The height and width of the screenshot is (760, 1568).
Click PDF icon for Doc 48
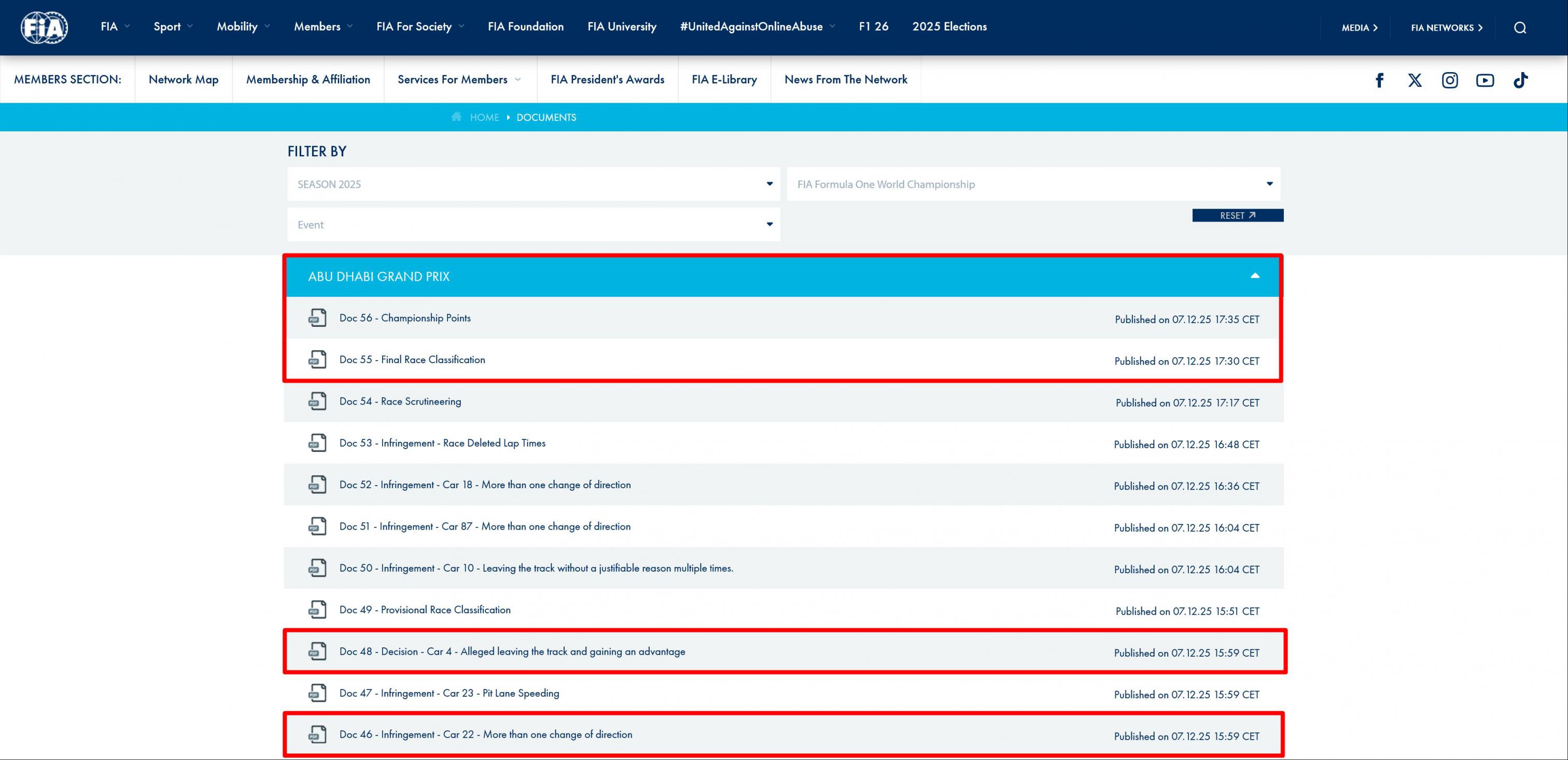coord(317,652)
